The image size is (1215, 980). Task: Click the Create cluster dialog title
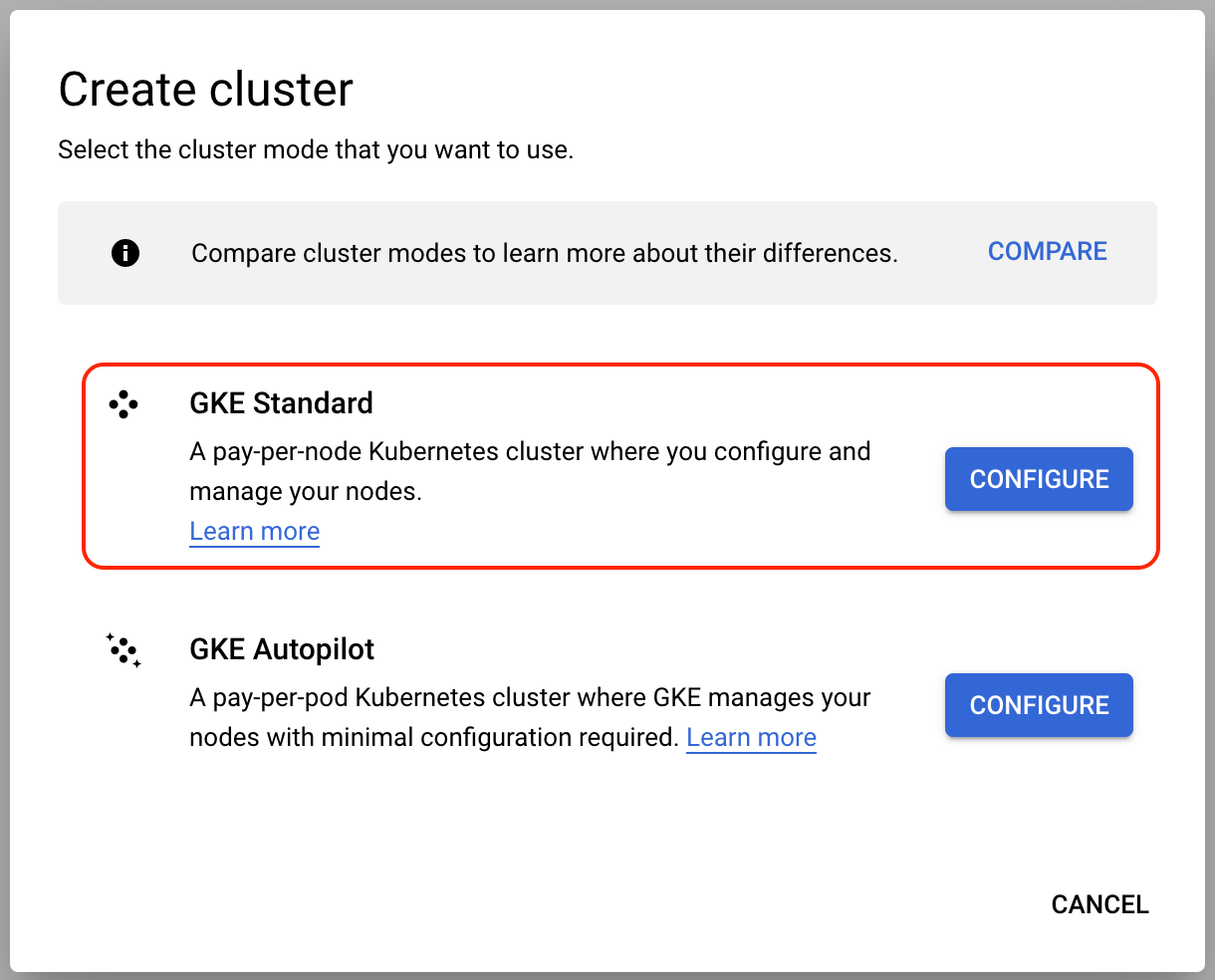coord(205,90)
